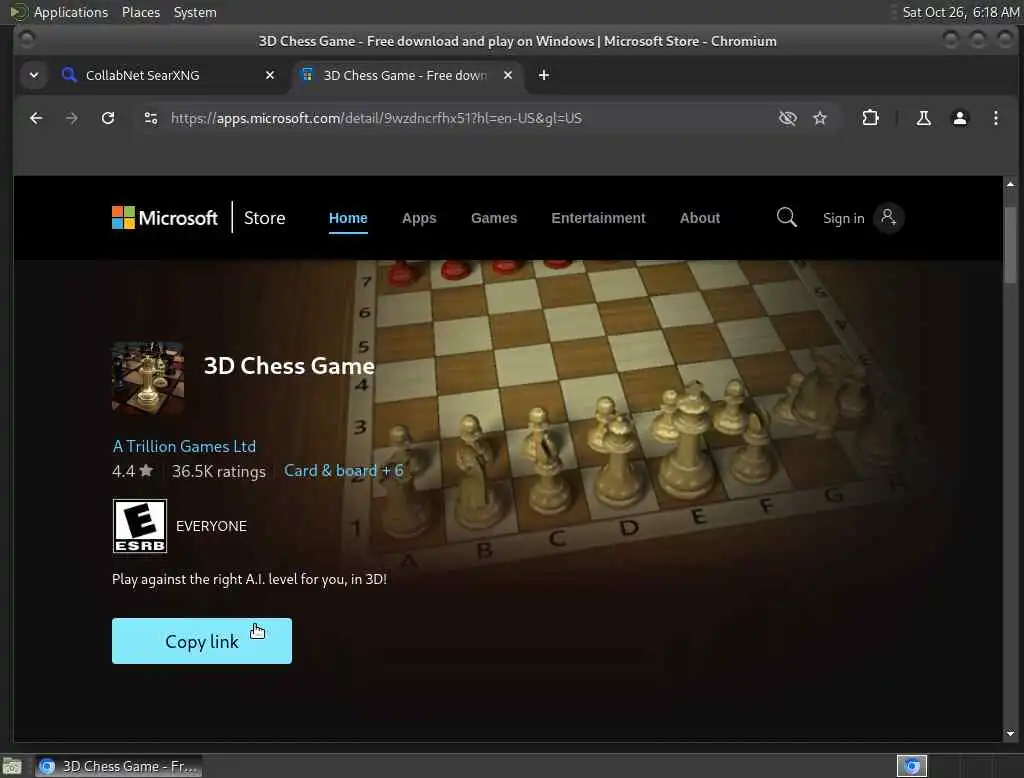Screen dimensions: 1024x778
Task: Click the Chromium icon in bottom-right panel
Action: point(912,766)
